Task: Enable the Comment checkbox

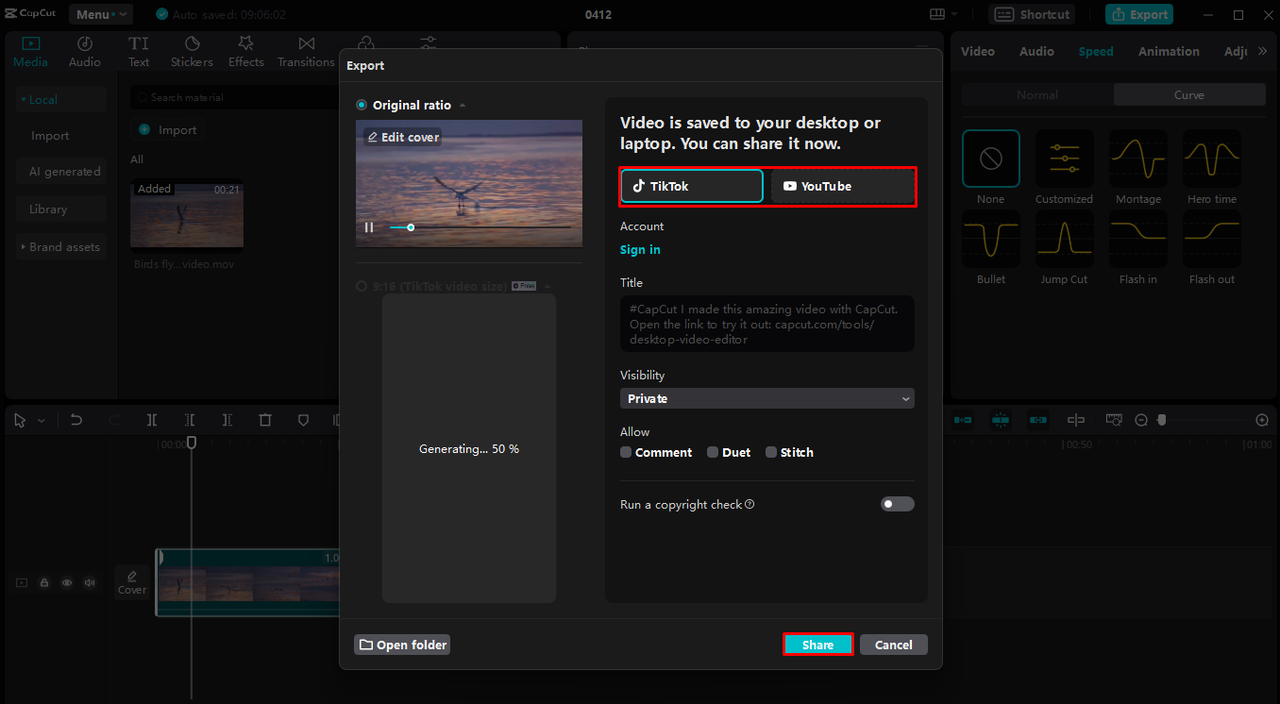Action: 626,452
